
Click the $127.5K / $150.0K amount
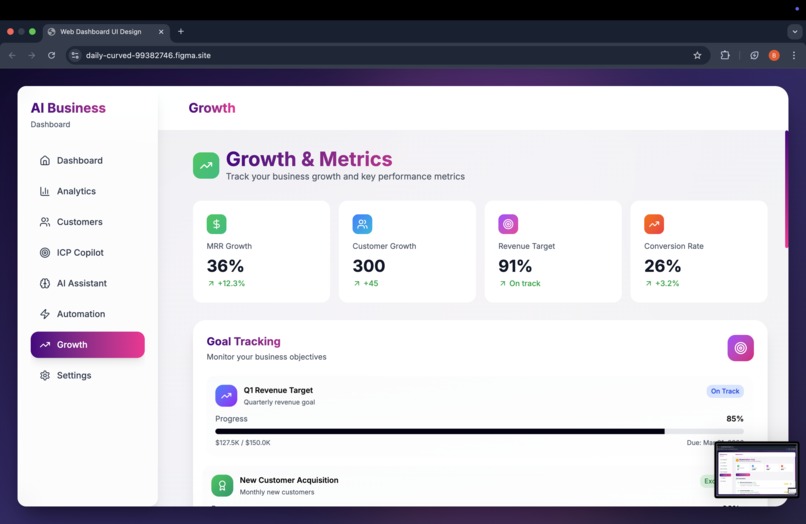click(x=243, y=443)
